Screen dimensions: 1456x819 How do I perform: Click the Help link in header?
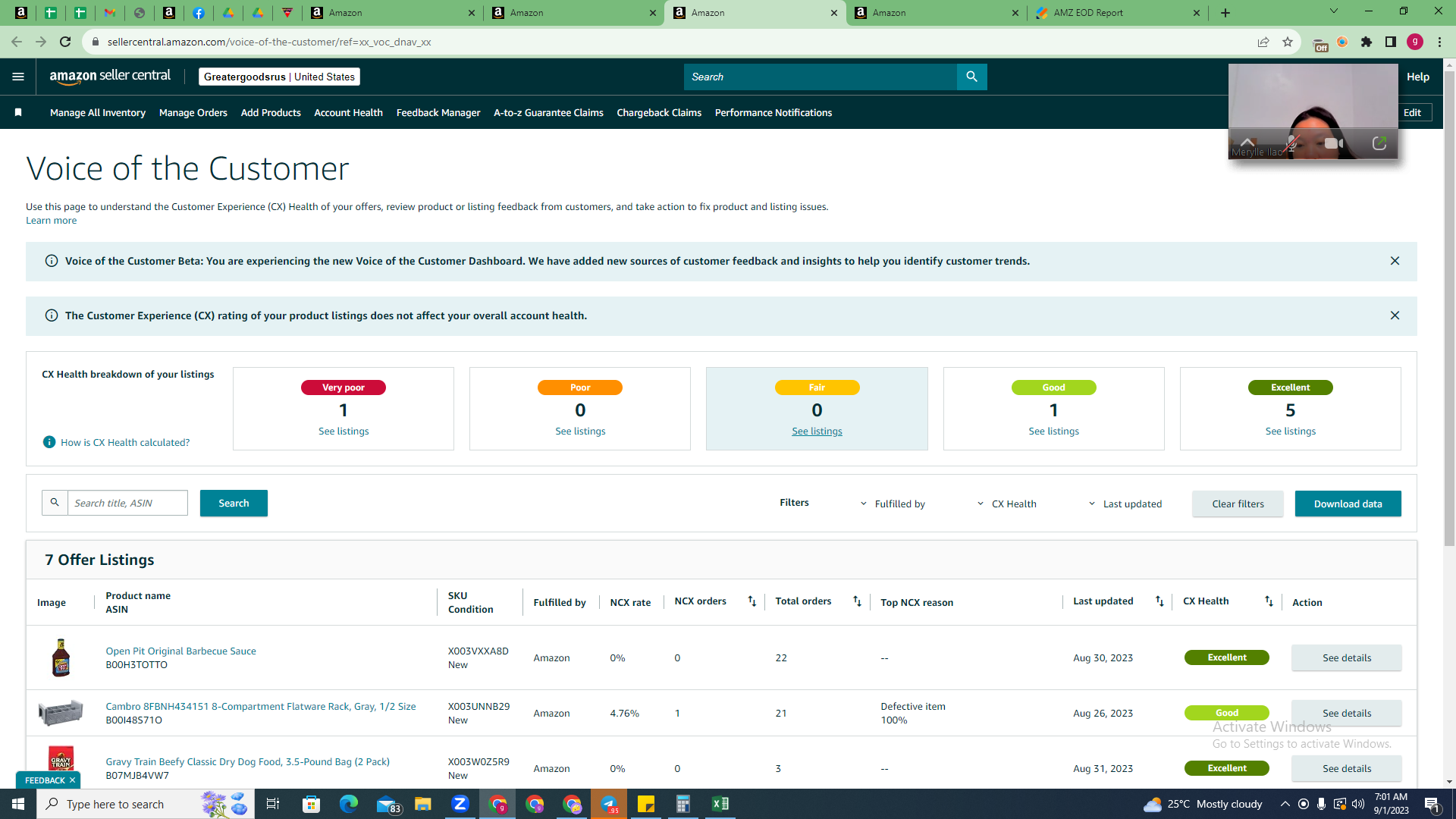click(1418, 77)
